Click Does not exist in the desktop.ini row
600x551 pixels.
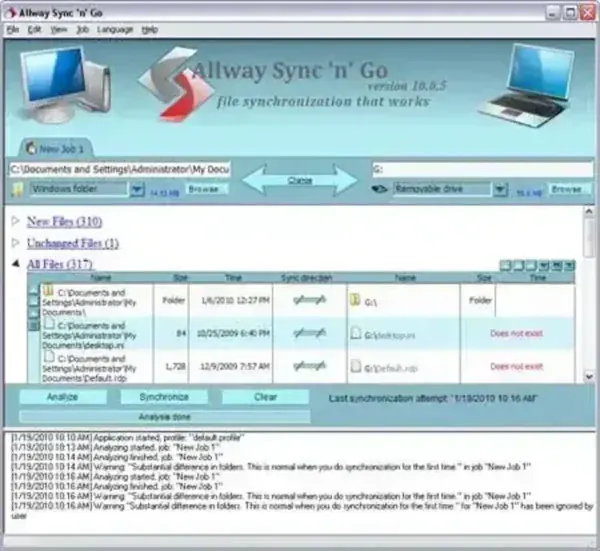[x=516, y=333]
